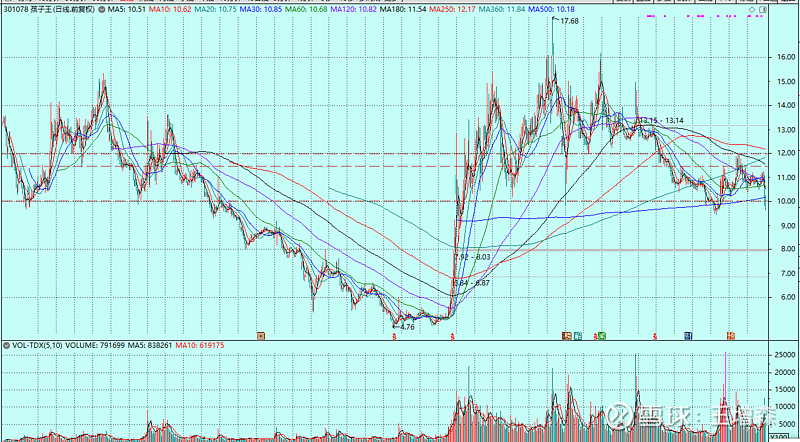Click the 7.92 - 8.03 gap annotation
The height and width of the screenshot is (442, 800).
point(471,257)
